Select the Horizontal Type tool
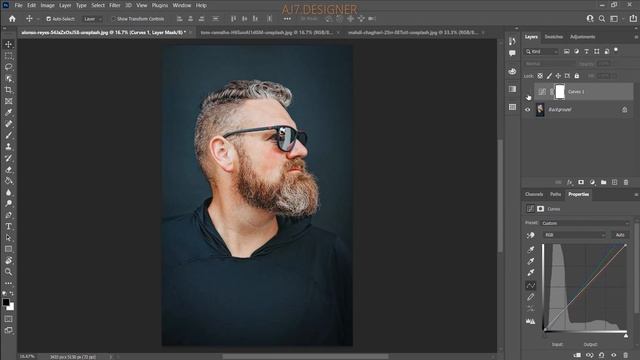 [x=9, y=226]
